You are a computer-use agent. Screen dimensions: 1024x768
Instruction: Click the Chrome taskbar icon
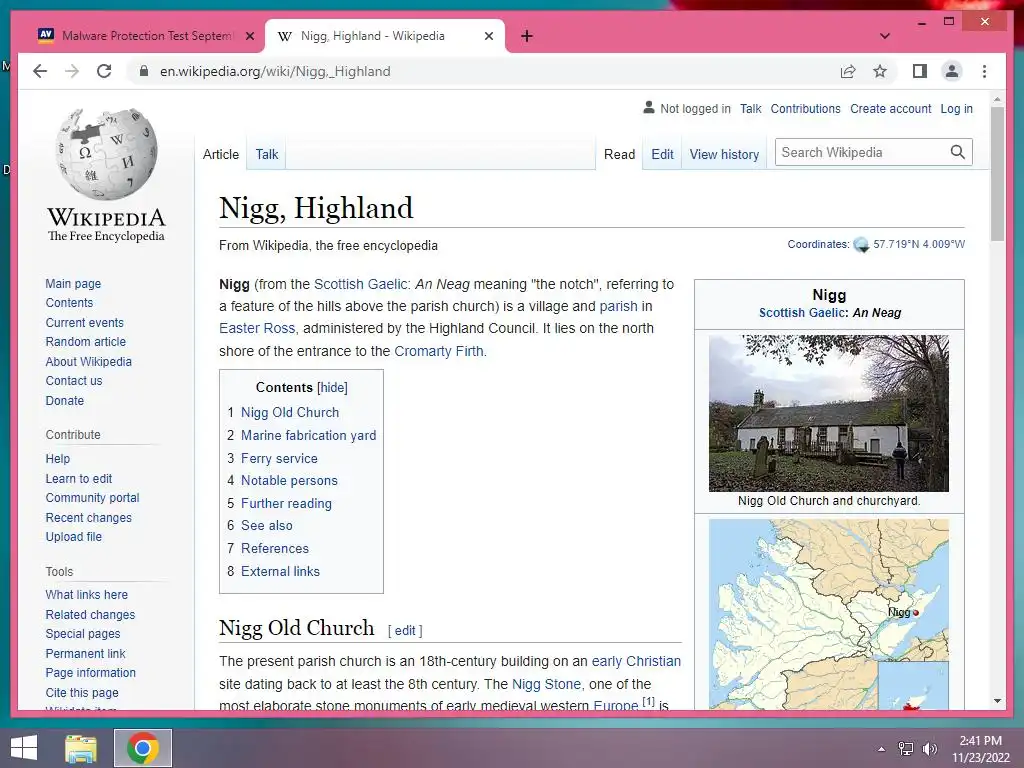pos(143,748)
